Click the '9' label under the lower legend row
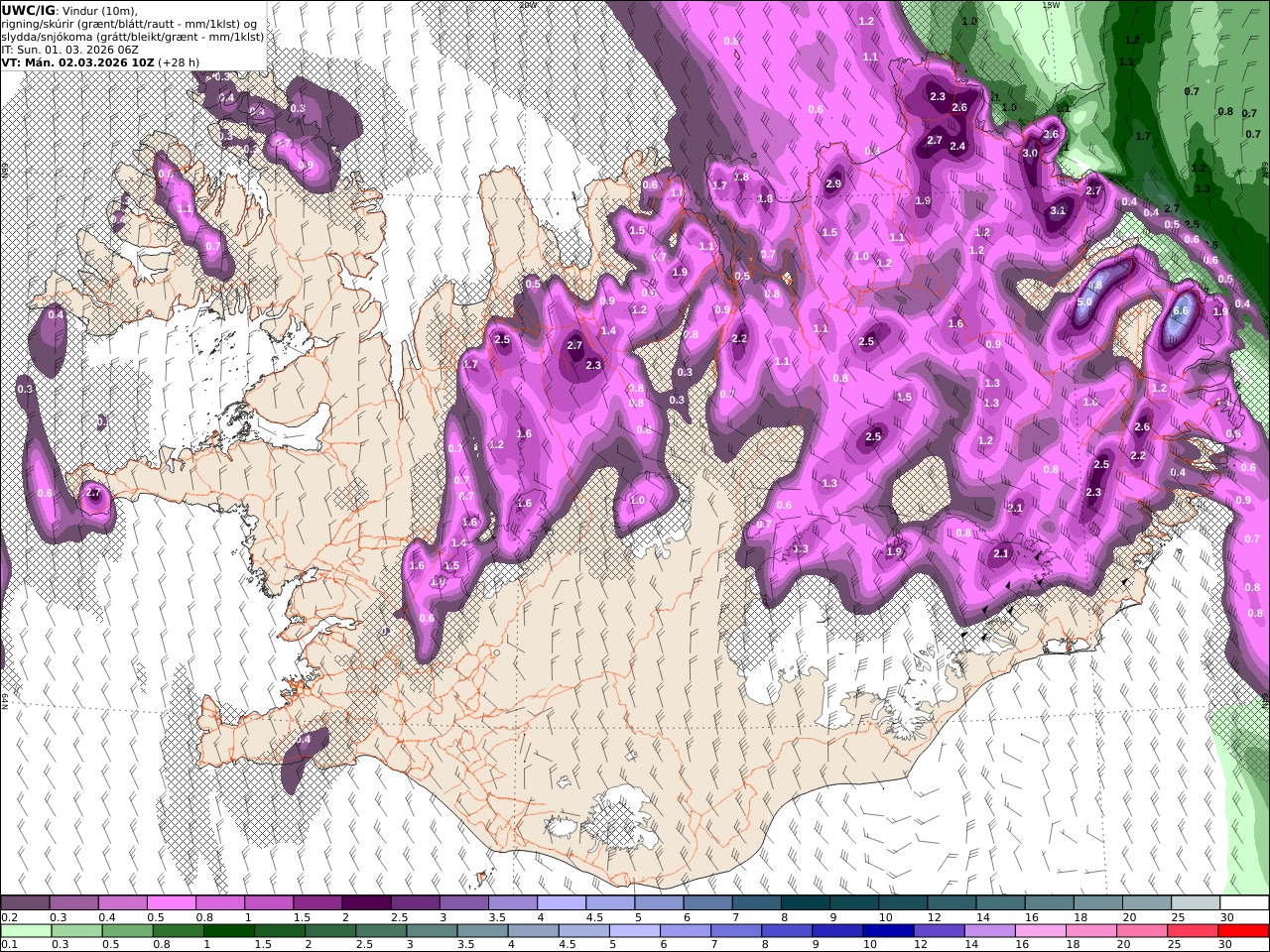Screen dimensions: 1270x952 point(815,944)
